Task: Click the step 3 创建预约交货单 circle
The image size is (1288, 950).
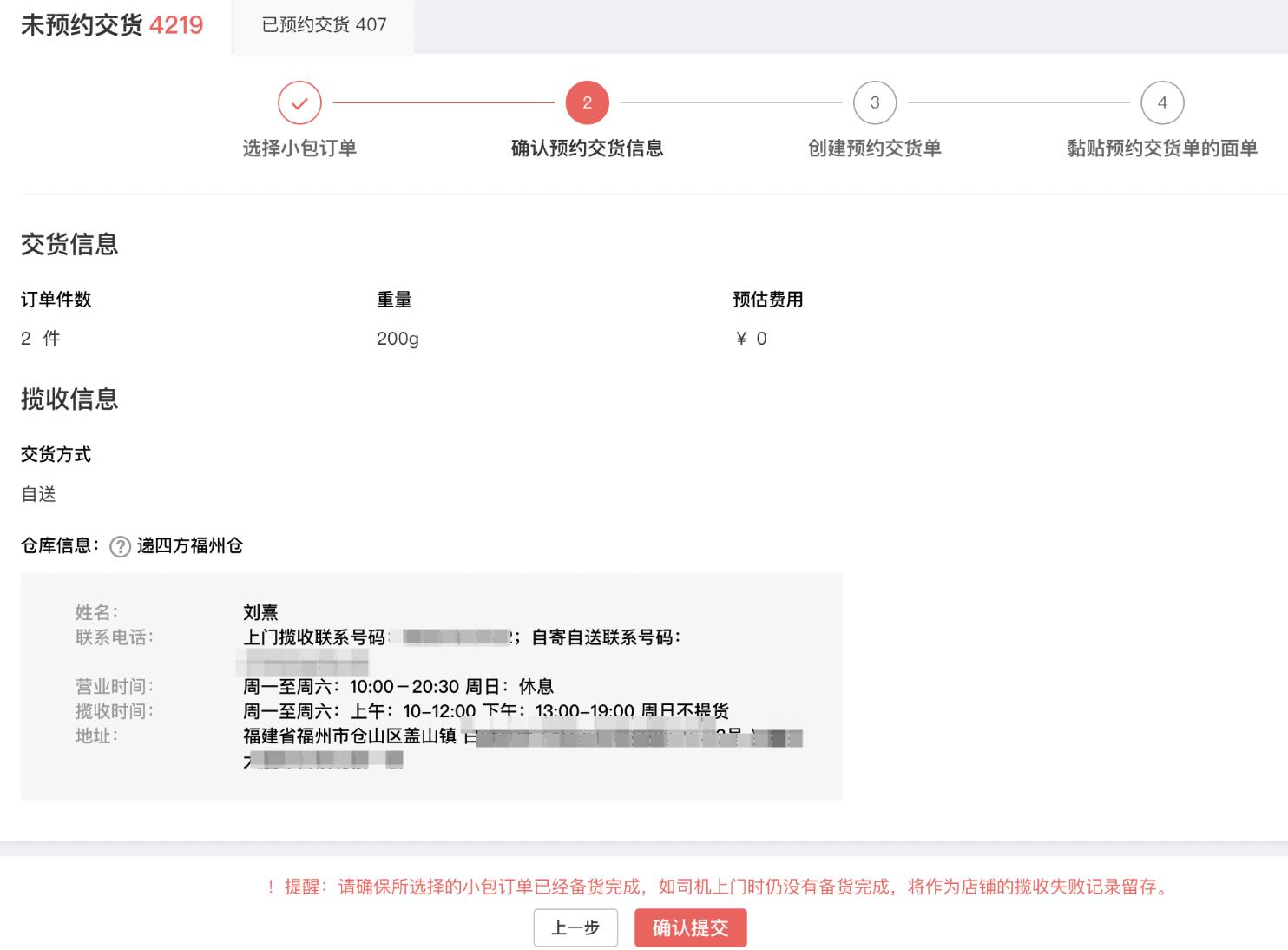Action: coord(873,102)
